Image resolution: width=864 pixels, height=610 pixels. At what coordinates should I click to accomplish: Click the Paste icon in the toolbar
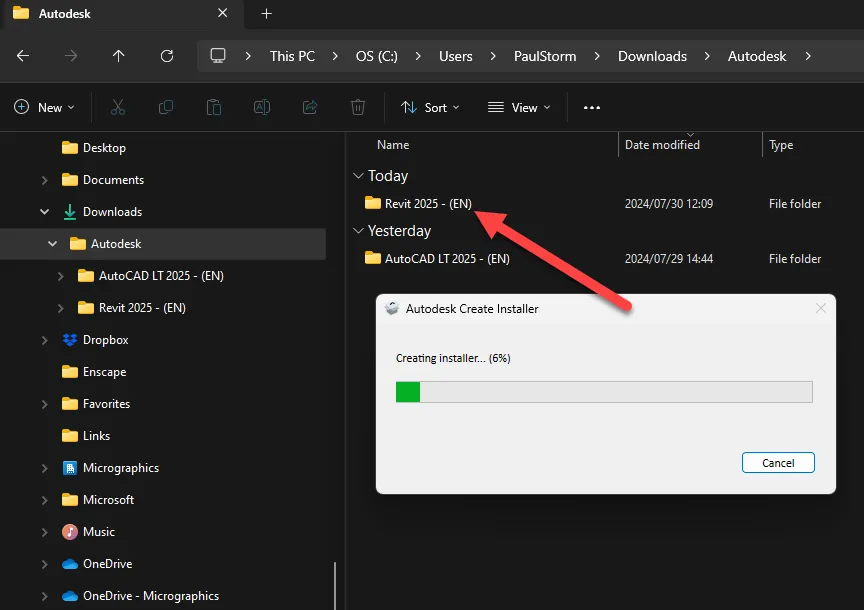click(213, 106)
